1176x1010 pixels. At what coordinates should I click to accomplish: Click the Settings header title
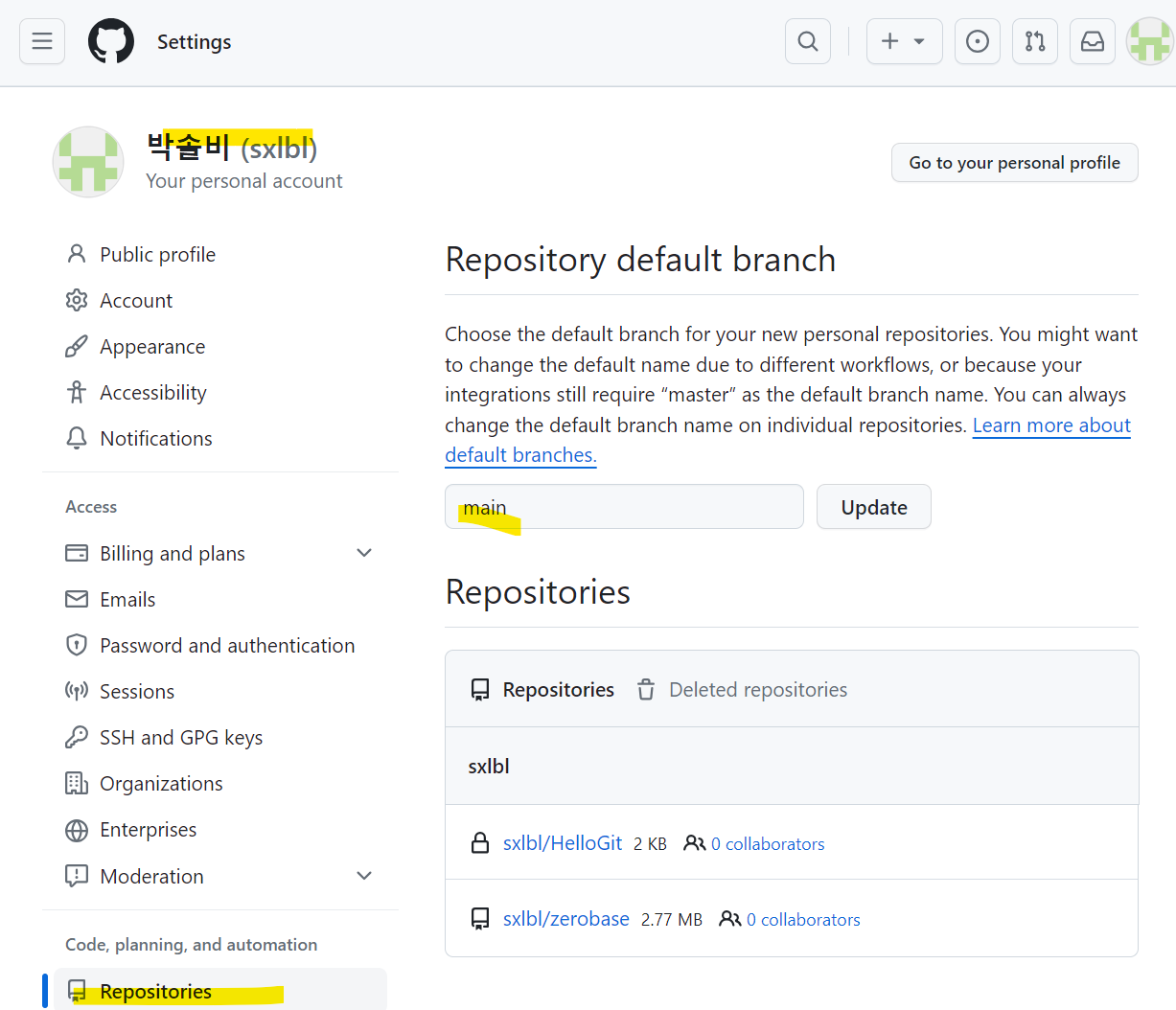click(x=195, y=41)
